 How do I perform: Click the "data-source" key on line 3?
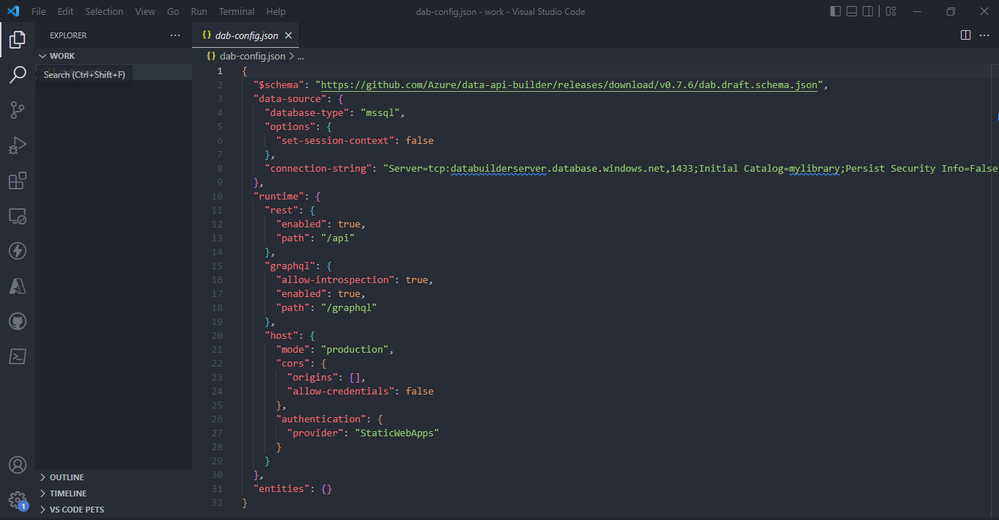coord(291,99)
